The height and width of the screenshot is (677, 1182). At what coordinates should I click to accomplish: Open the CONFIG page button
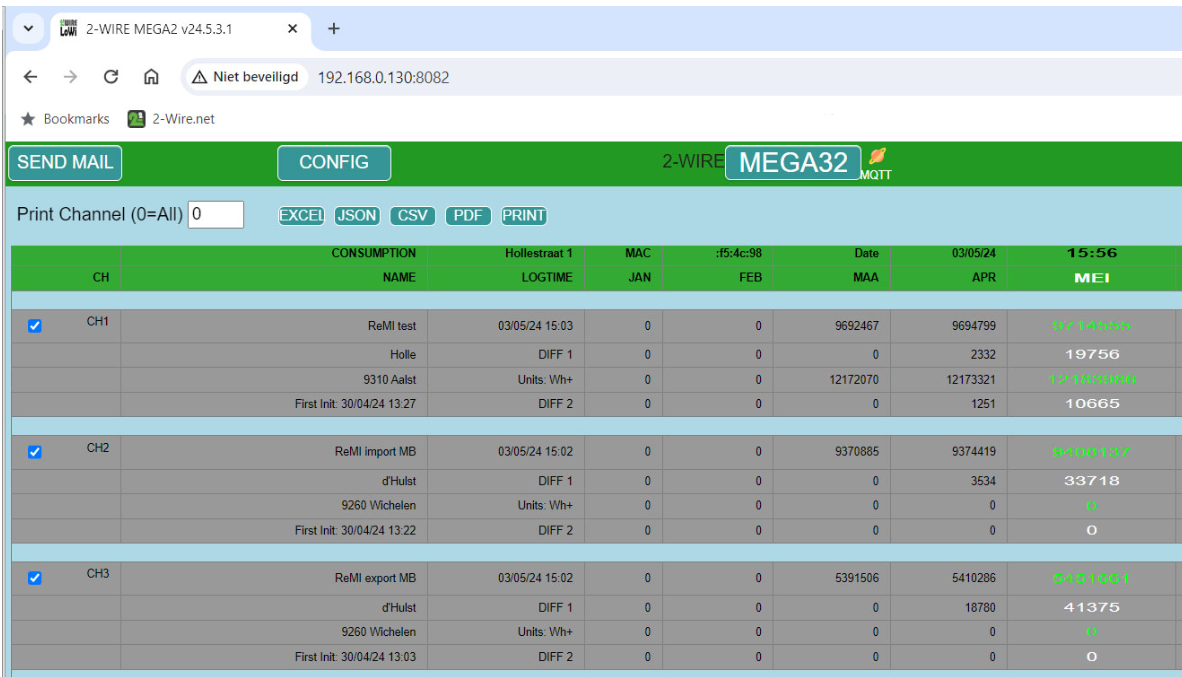coord(334,163)
